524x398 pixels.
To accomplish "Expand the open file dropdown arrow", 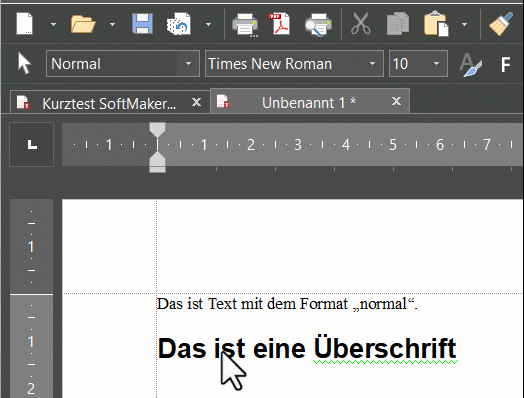I will point(112,24).
